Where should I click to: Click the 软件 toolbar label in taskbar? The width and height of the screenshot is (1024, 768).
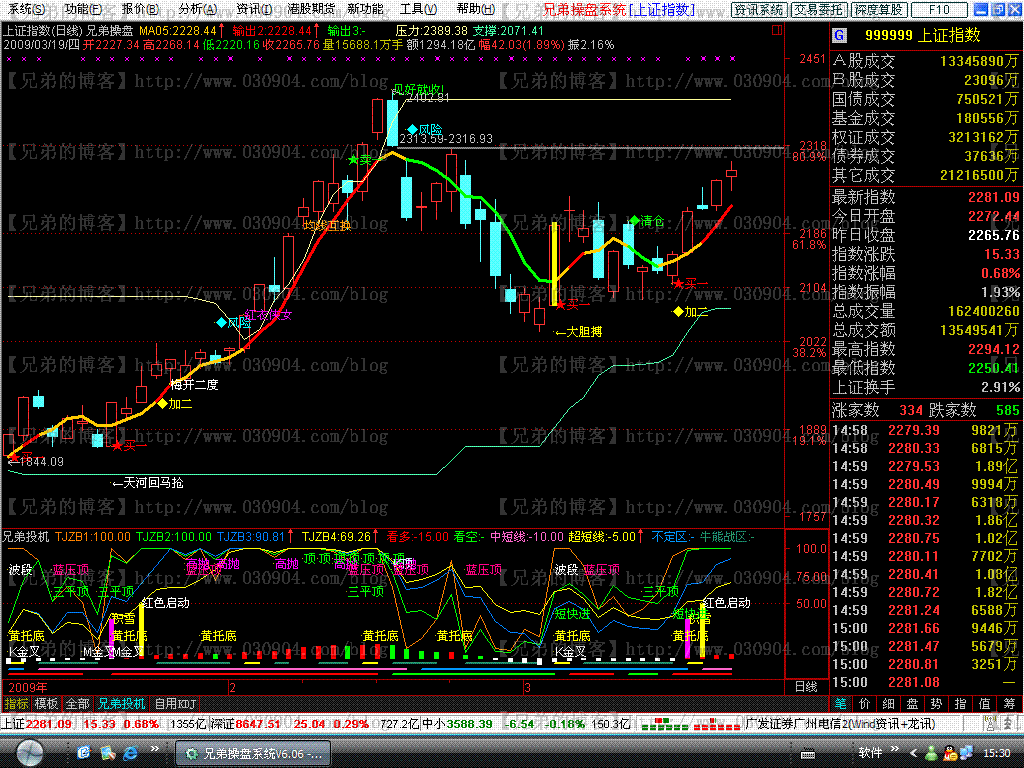871,753
